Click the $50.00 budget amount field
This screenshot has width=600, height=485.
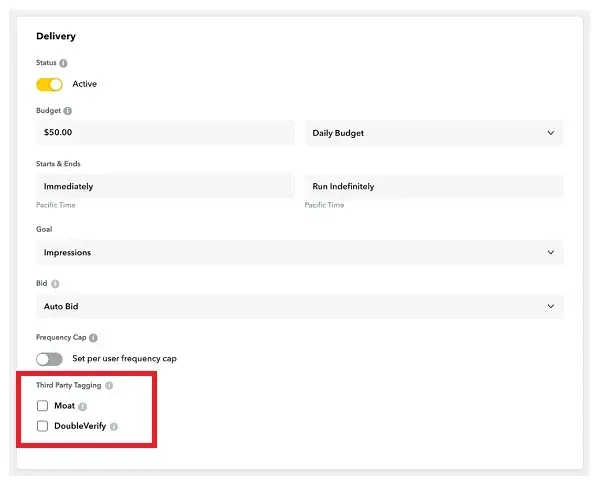click(165, 133)
